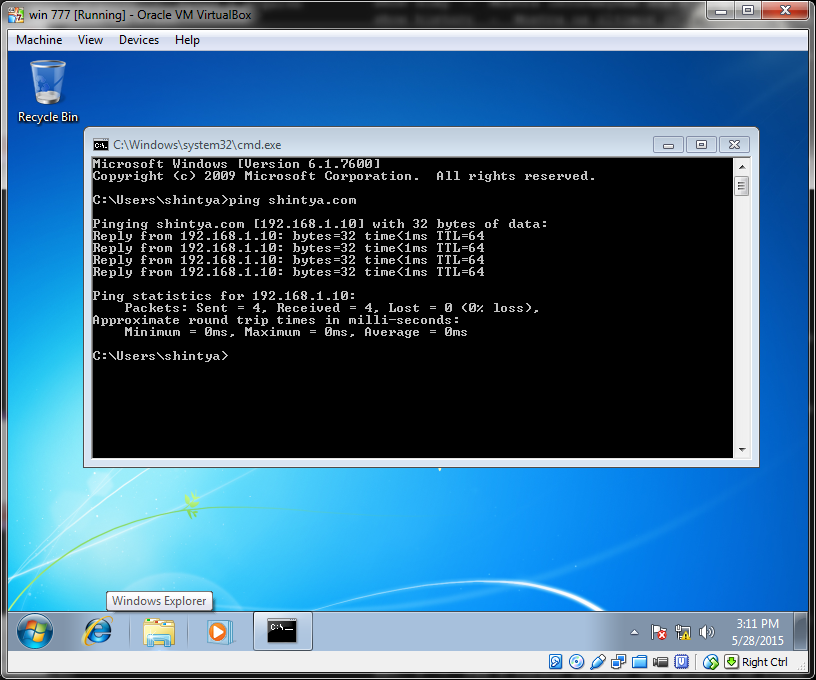Click VirtualBox optical disc indicator
This screenshot has width=816, height=680.
coord(576,662)
